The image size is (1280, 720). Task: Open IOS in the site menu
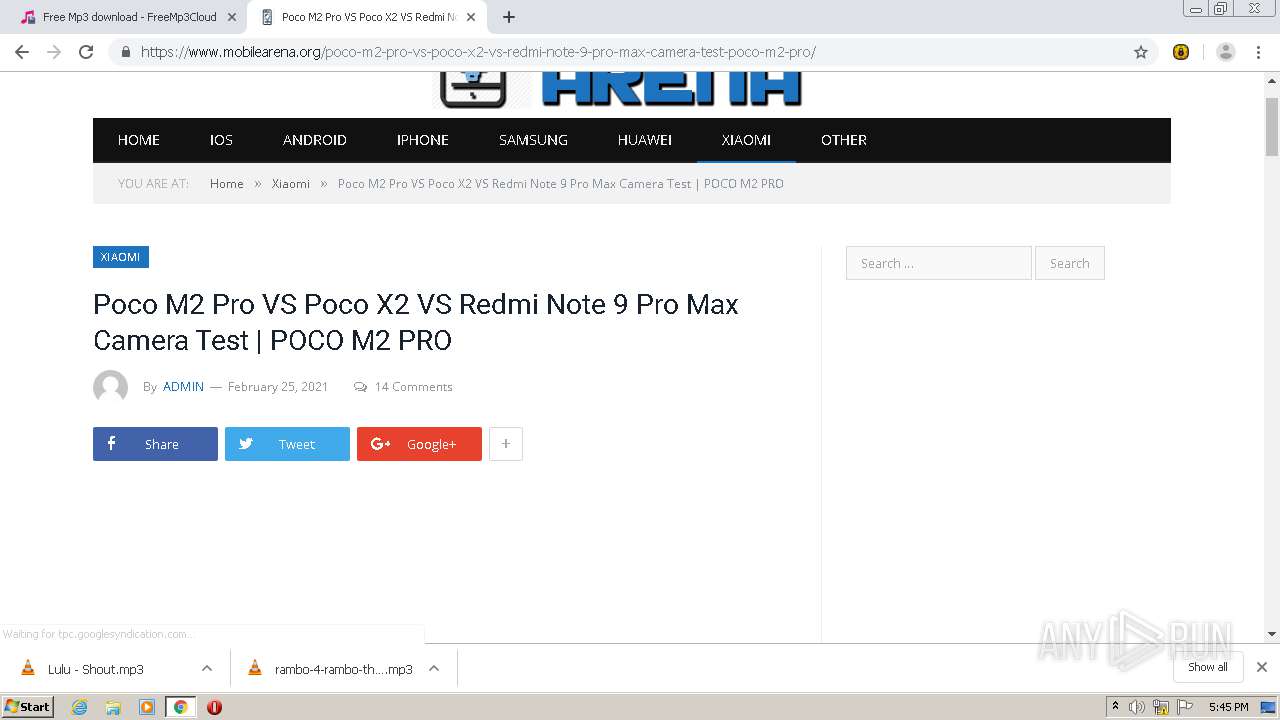pyautogui.click(x=221, y=140)
